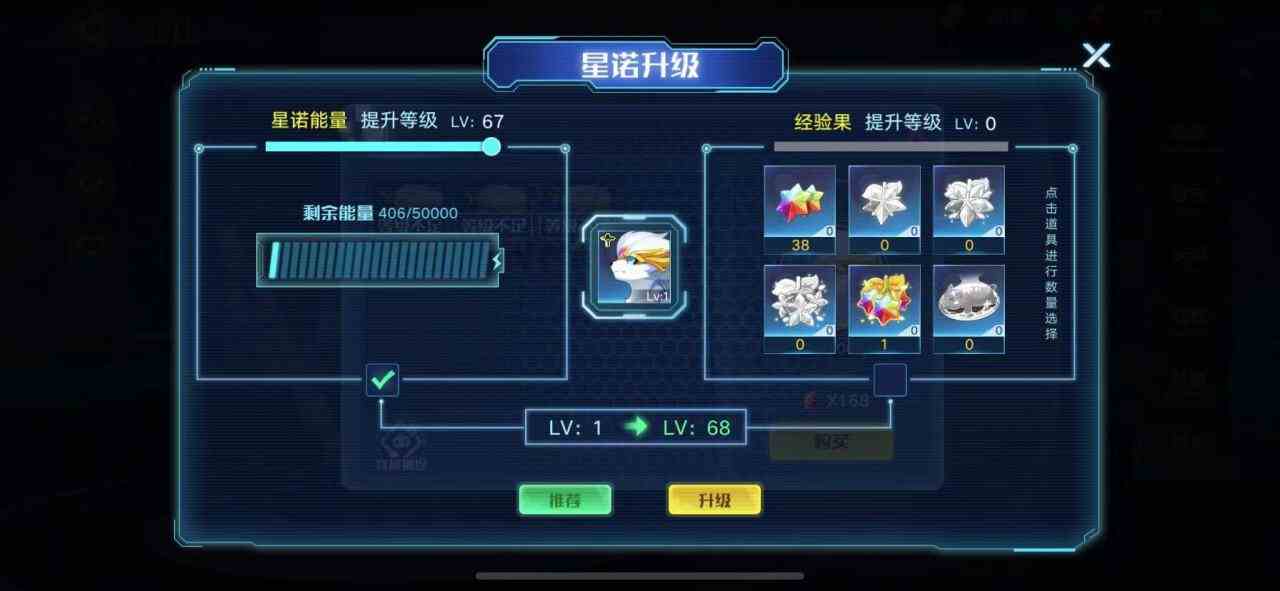1280x591 pixels.
Task: Click the 星诺能量 tab label
Action: point(310,121)
